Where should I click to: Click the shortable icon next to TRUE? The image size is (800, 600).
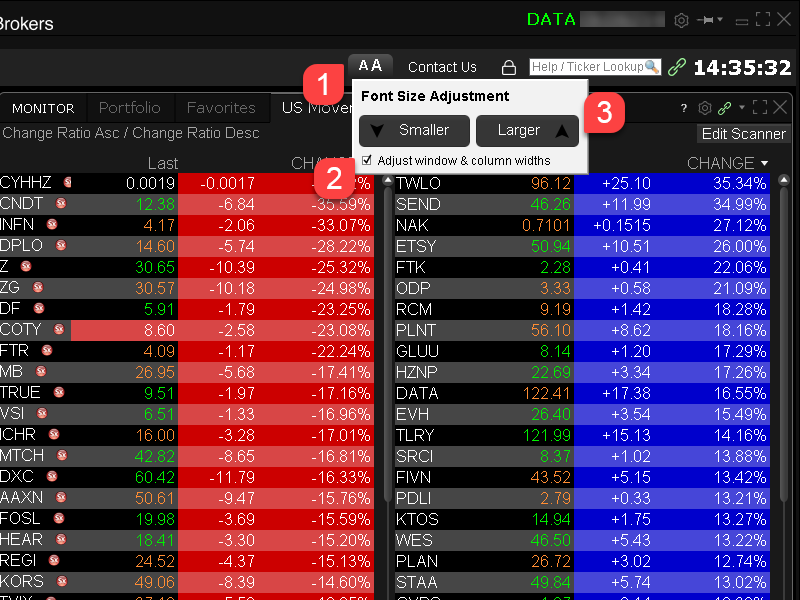tap(59, 392)
